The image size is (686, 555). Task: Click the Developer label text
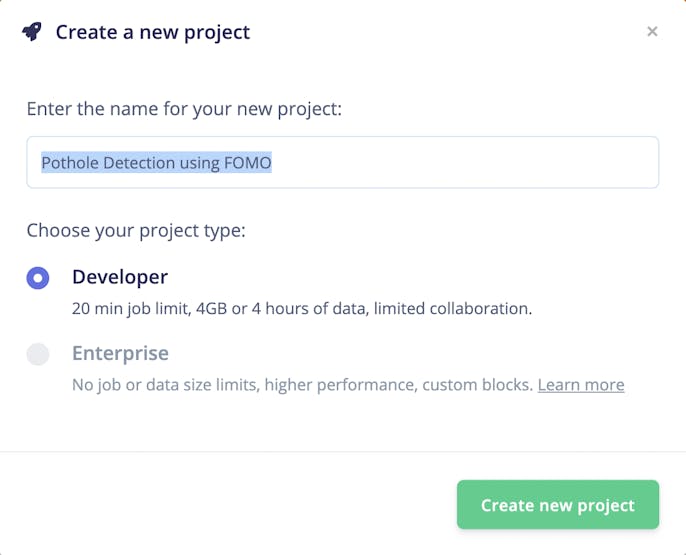[x=120, y=277]
